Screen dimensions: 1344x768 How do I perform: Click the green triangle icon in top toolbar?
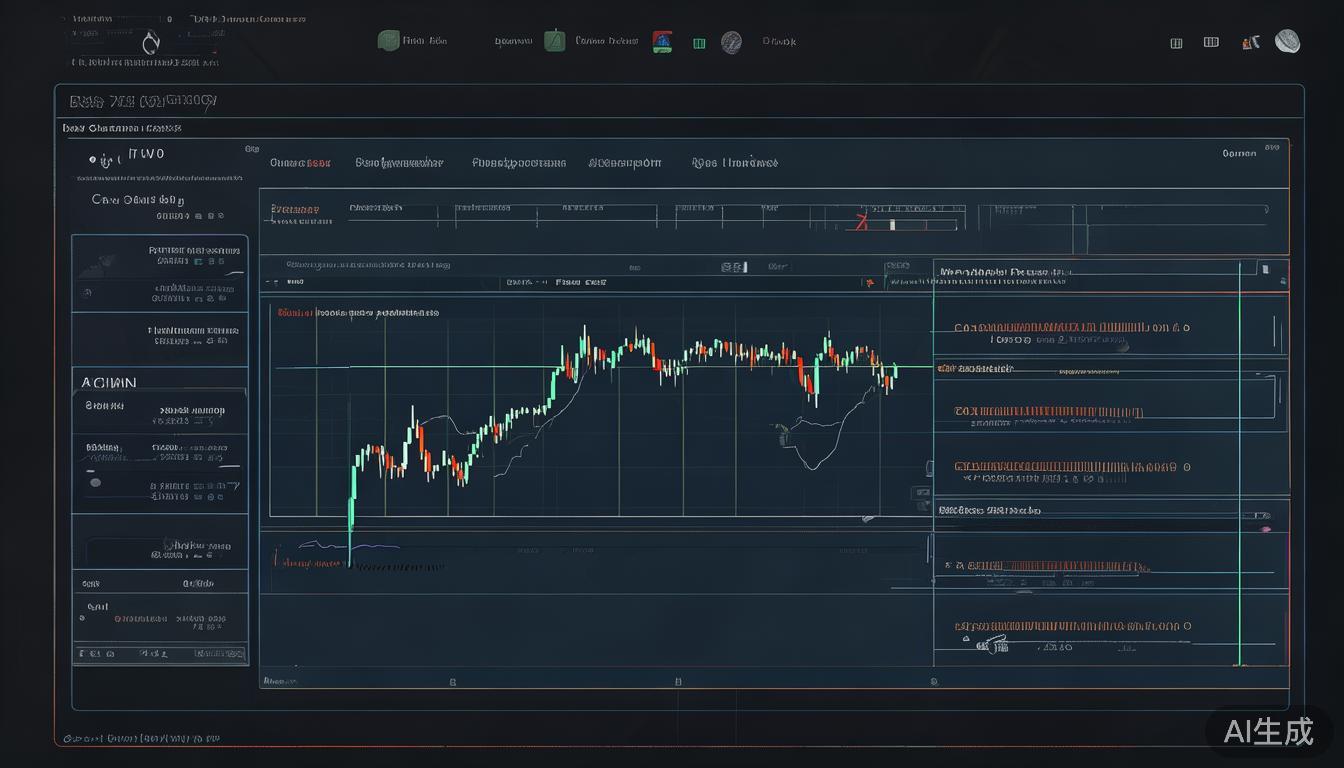pos(555,41)
